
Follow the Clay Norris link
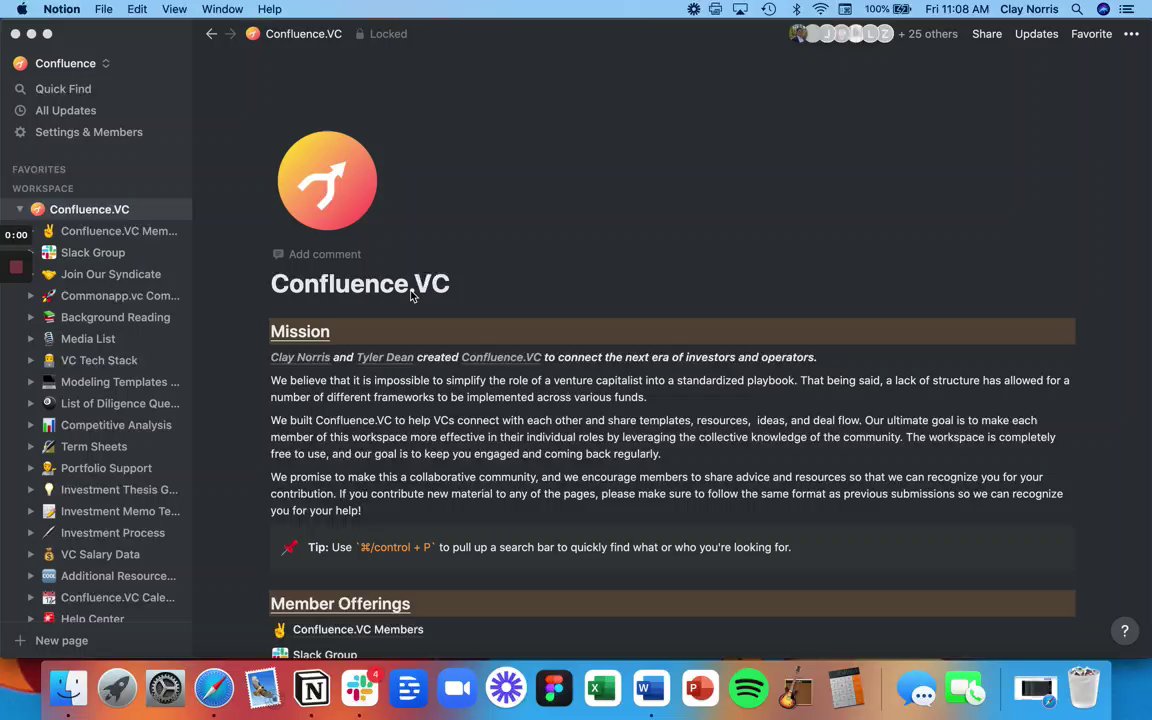(x=300, y=357)
